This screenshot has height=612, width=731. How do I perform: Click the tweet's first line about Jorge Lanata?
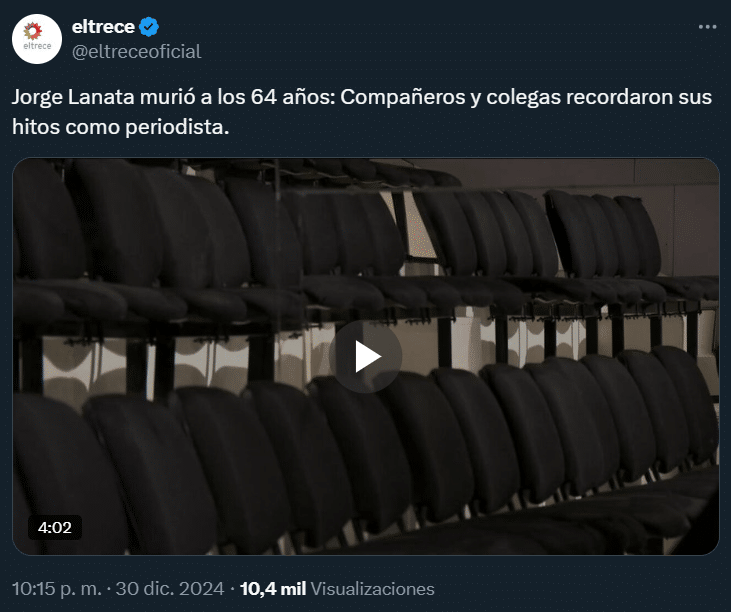tap(362, 97)
